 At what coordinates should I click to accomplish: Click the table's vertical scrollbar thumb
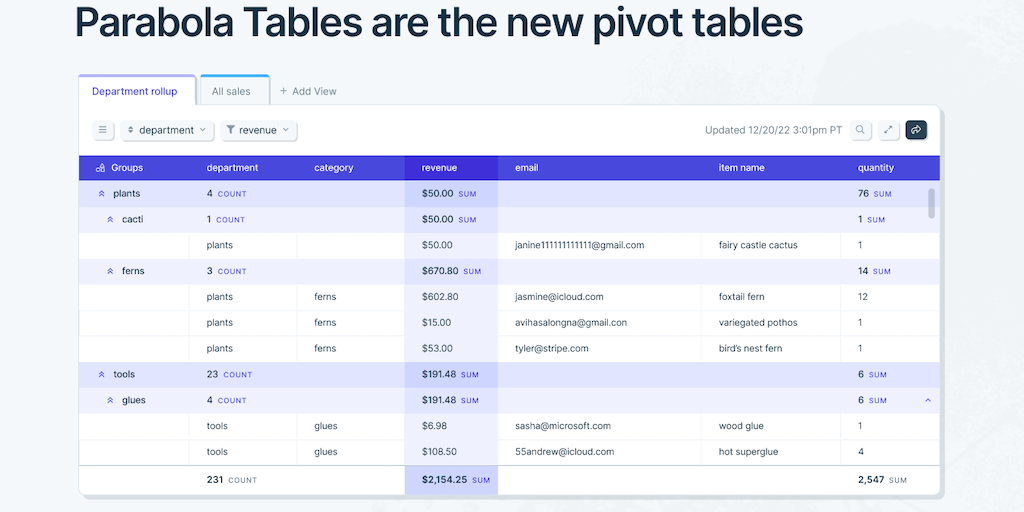click(x=932, y=203)
